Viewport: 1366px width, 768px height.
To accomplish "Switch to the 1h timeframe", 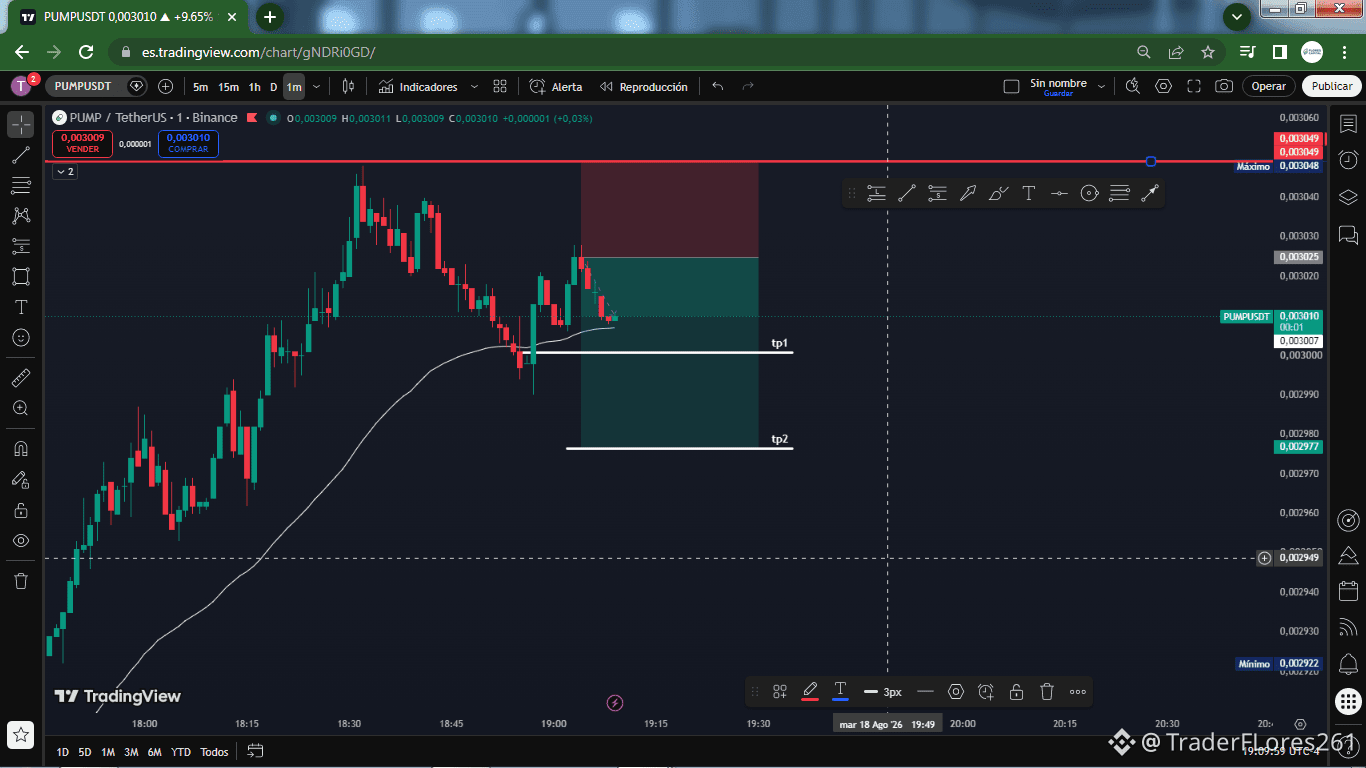I will (x=255, y=87).
